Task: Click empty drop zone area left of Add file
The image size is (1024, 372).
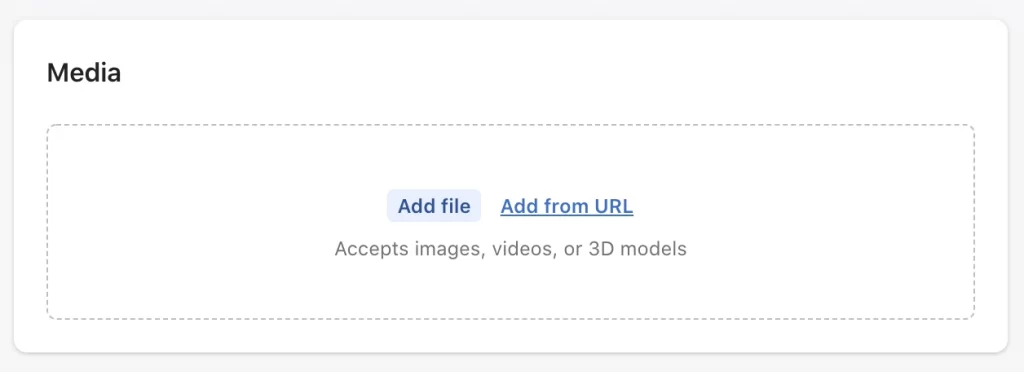Action: pyautogui.click(x=216, y=206)
